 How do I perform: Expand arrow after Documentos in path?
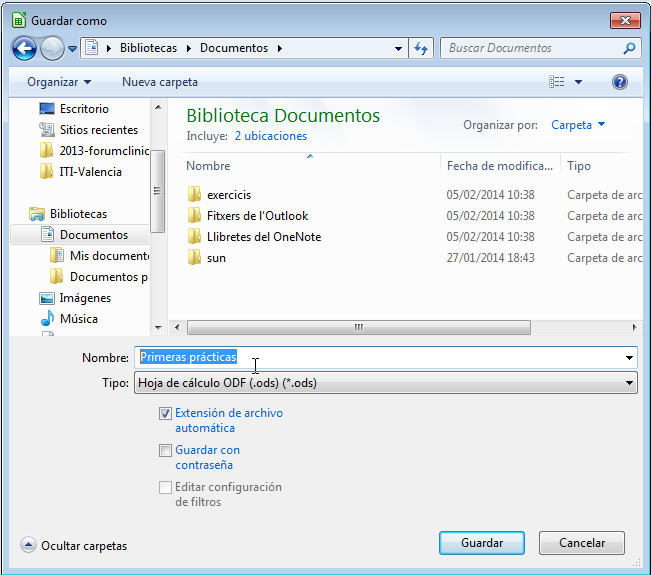click(x=280, y=49)
